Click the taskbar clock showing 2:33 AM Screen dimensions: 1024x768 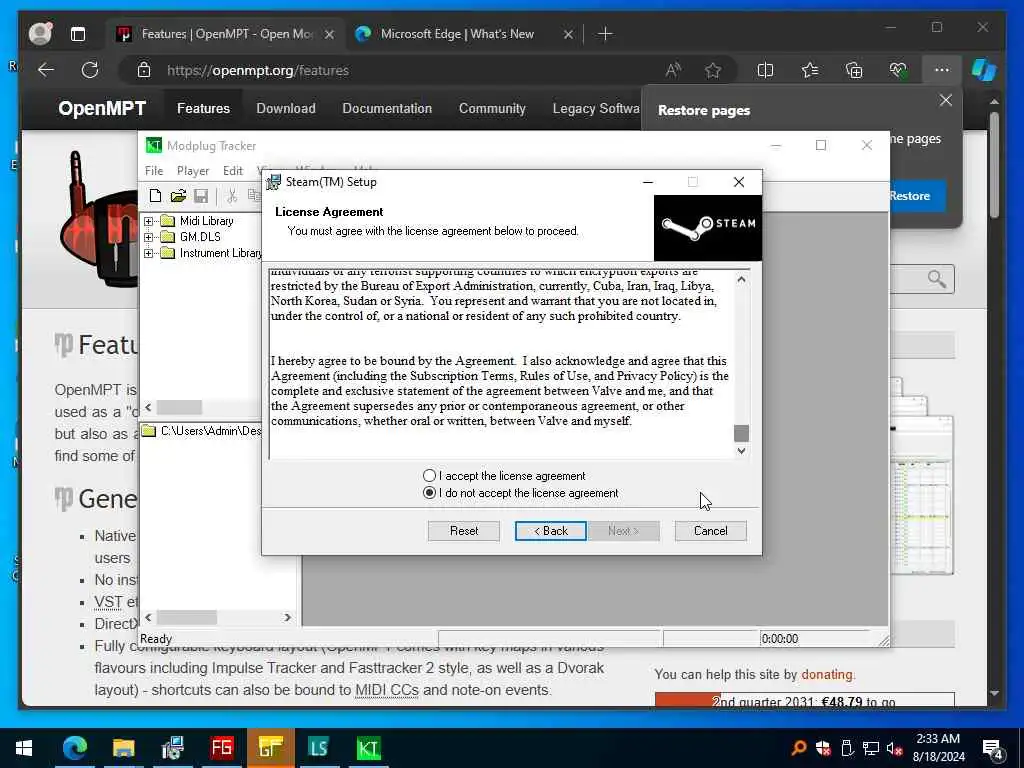[x=938, y=748]
